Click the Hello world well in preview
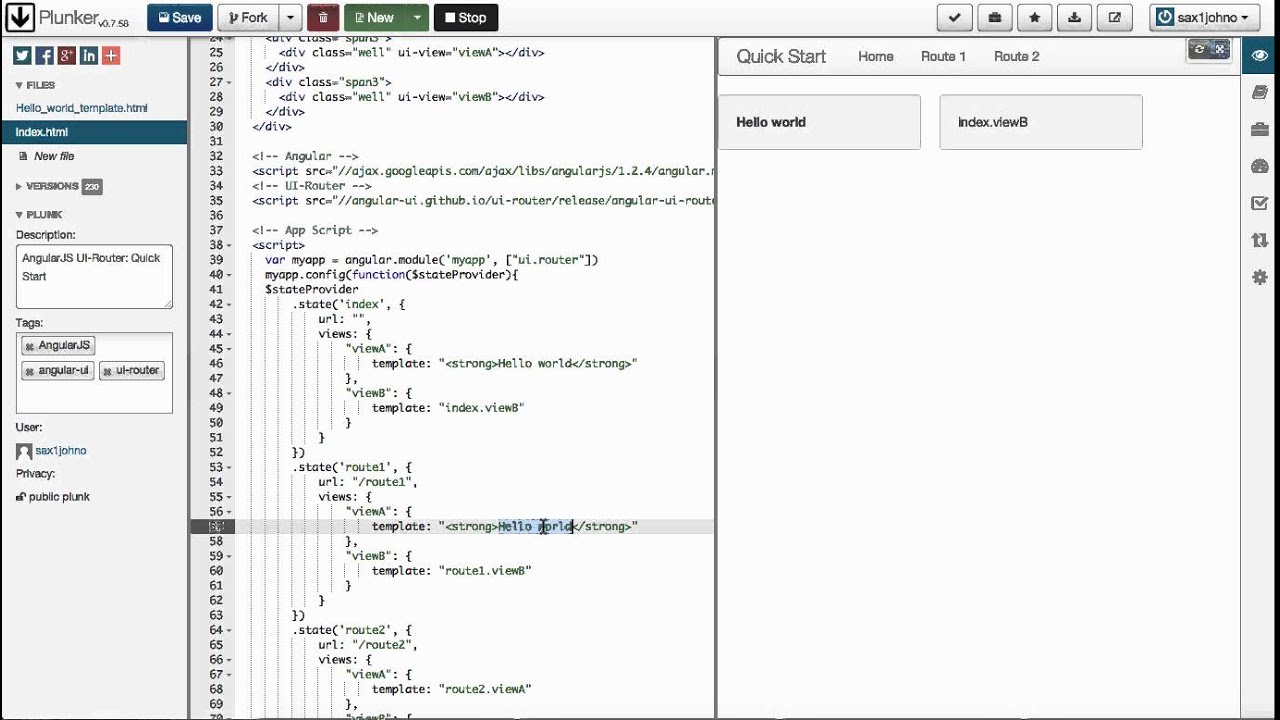 [819, 122]
